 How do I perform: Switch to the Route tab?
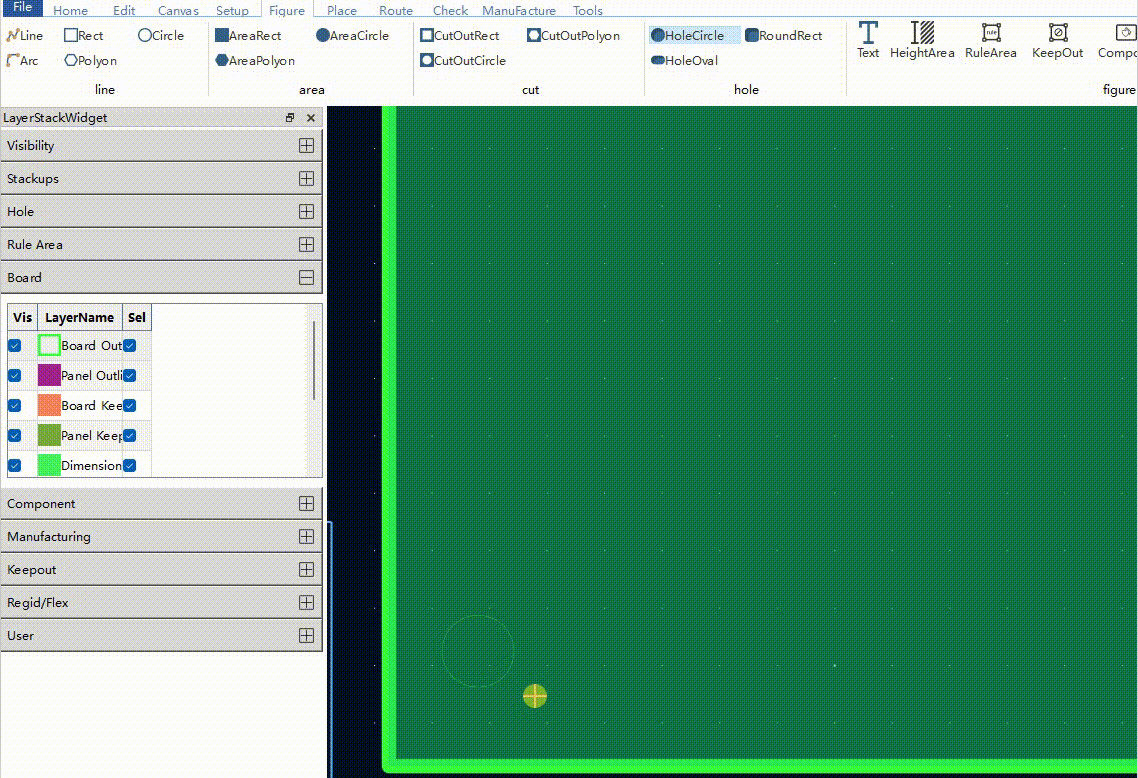click(396, 10)
